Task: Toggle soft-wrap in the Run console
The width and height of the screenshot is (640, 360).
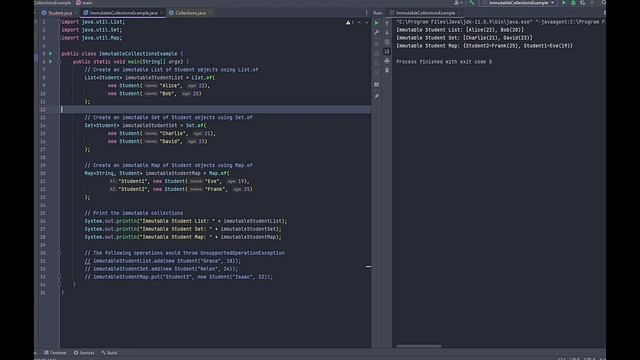Action: pyautogui.click(x=387, y=42)
